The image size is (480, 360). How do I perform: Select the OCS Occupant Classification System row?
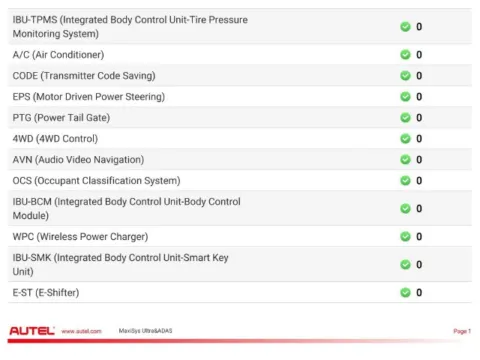[x=240, y=181]
